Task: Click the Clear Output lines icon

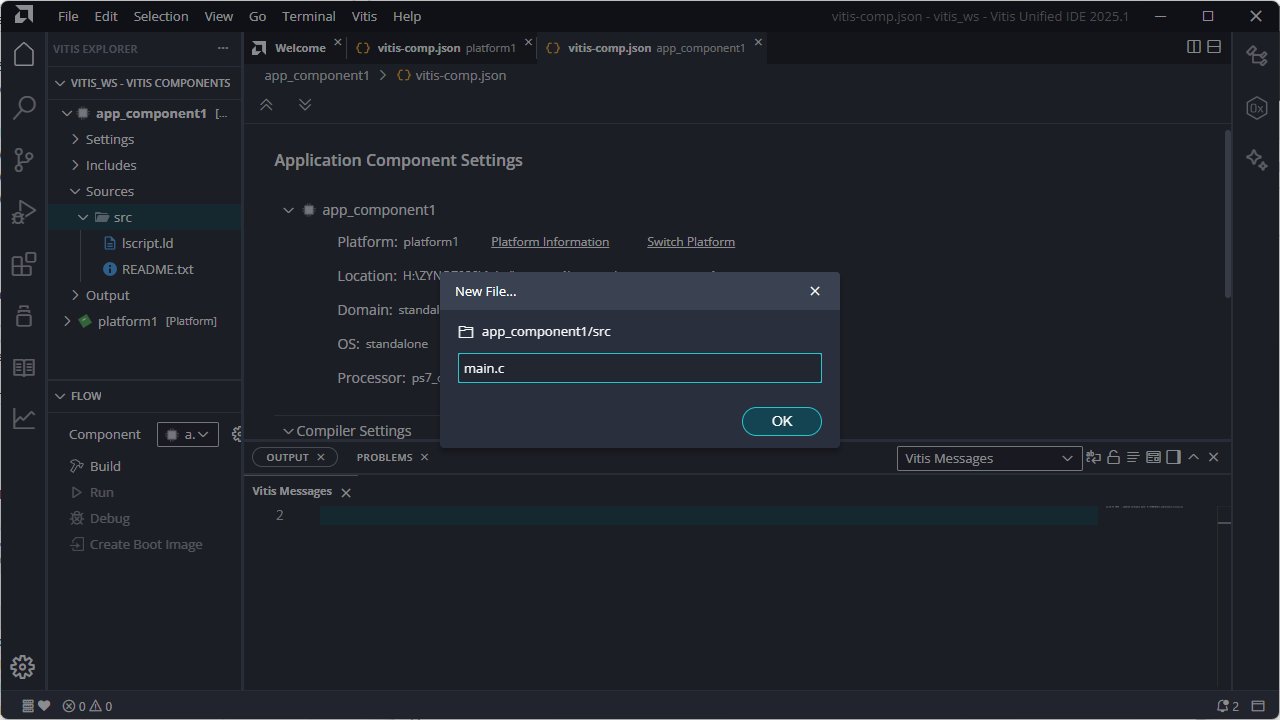Action: tap(1133, 458)
